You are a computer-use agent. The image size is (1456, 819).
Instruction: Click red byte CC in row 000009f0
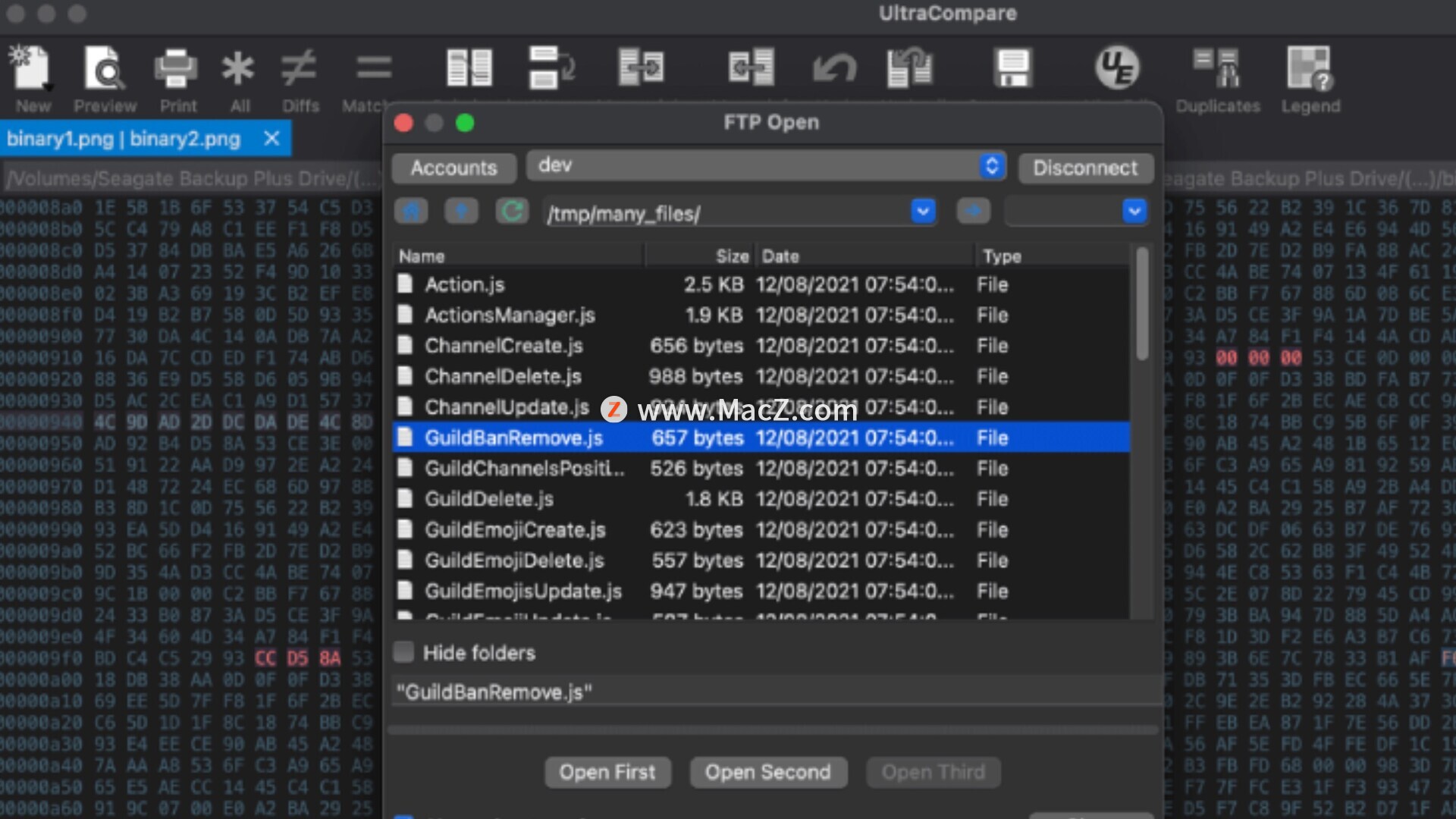click(x=265, y=657)
